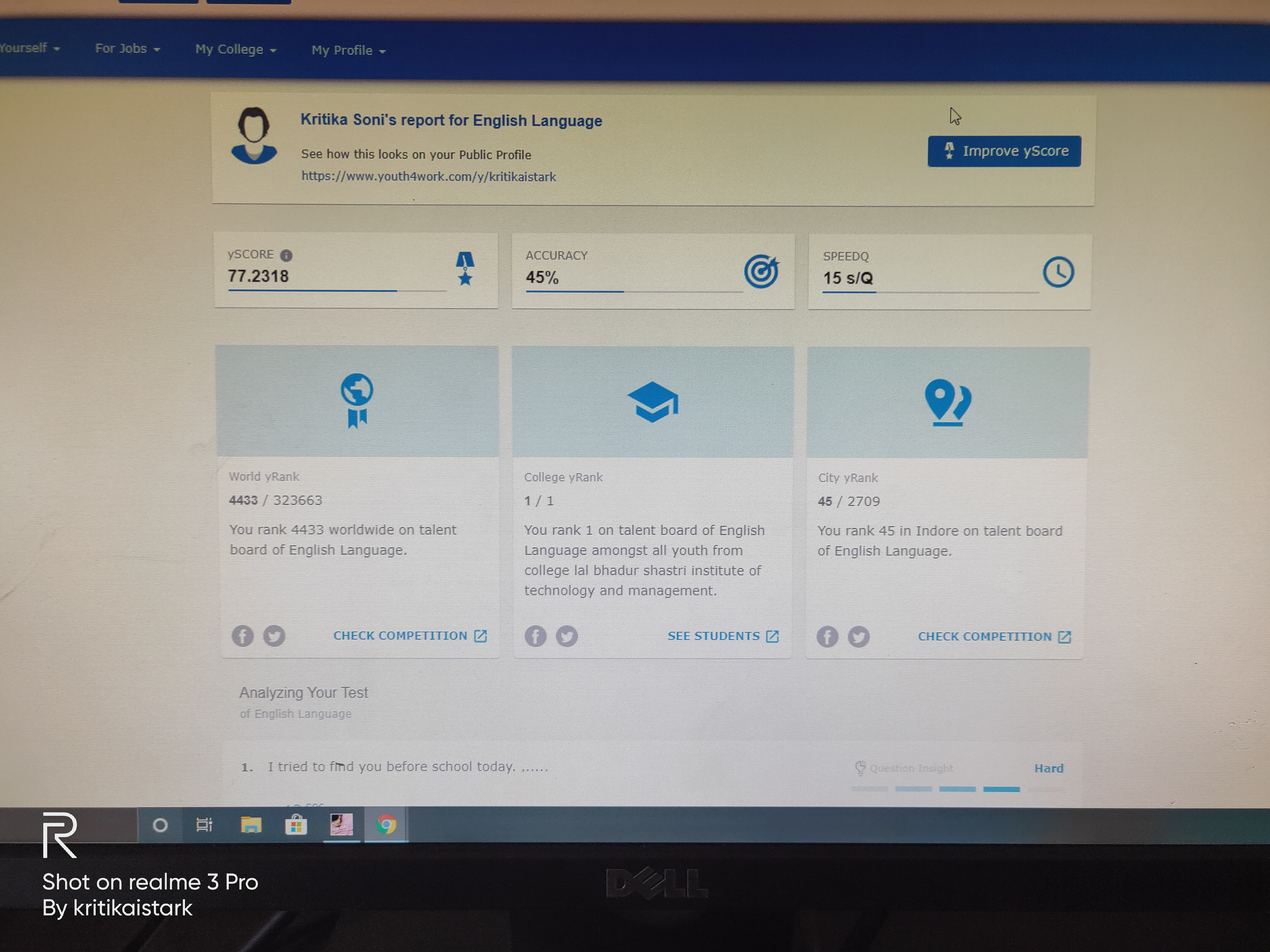Click Facebook share icon under World yRank
The image size is (1270, 952).
point(242,636)
